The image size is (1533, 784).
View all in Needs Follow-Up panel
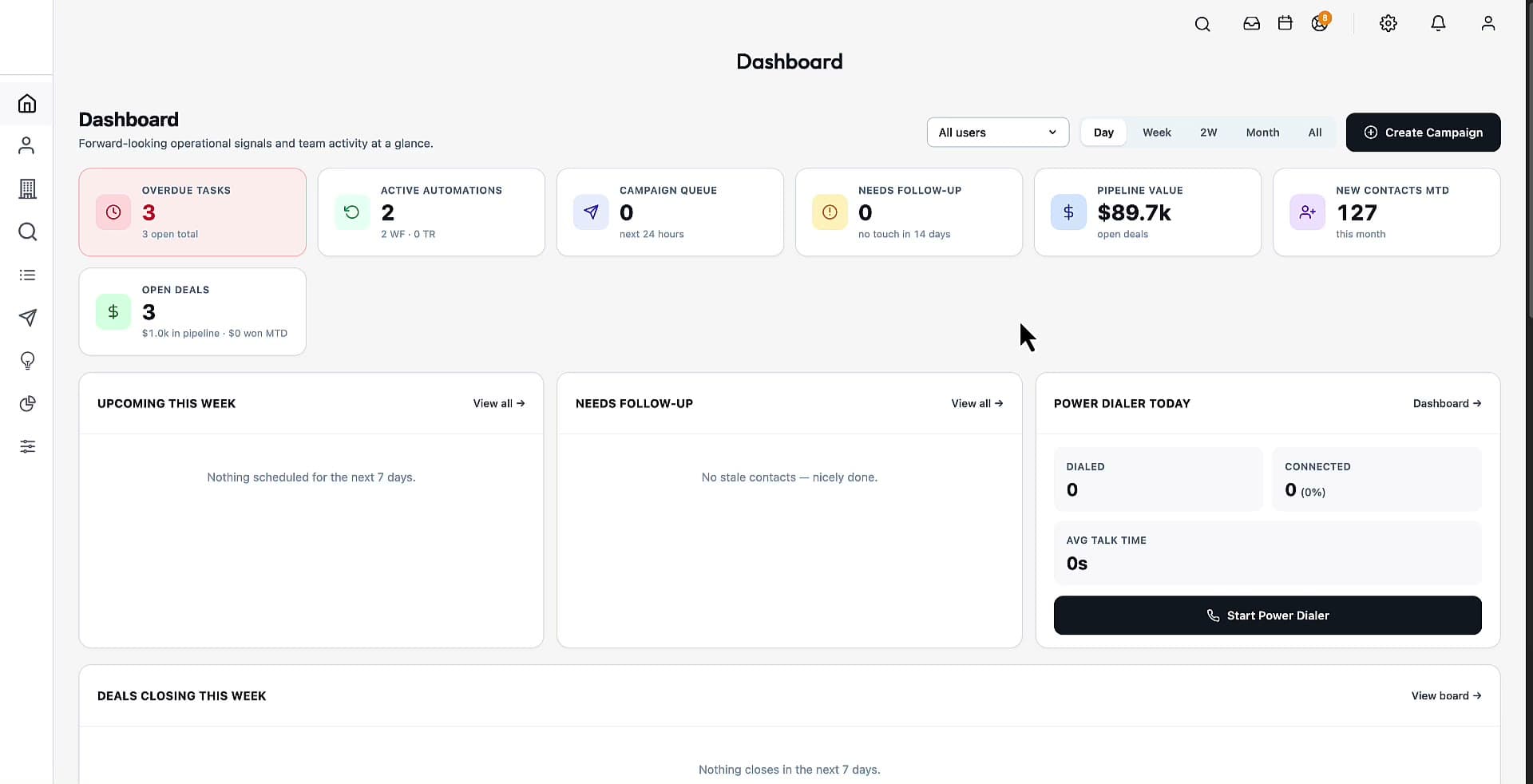point(977,404)
